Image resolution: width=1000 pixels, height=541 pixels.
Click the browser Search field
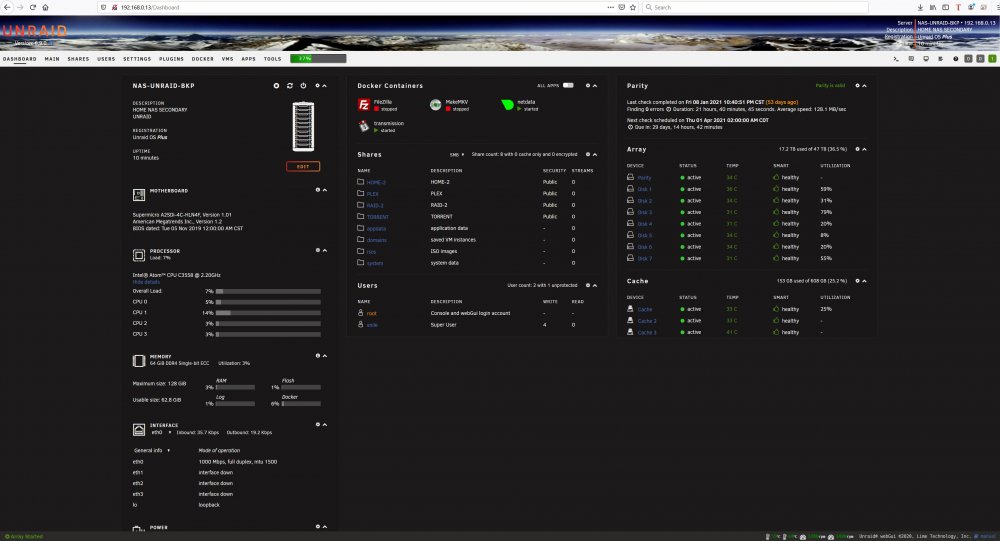click(756, 7)
